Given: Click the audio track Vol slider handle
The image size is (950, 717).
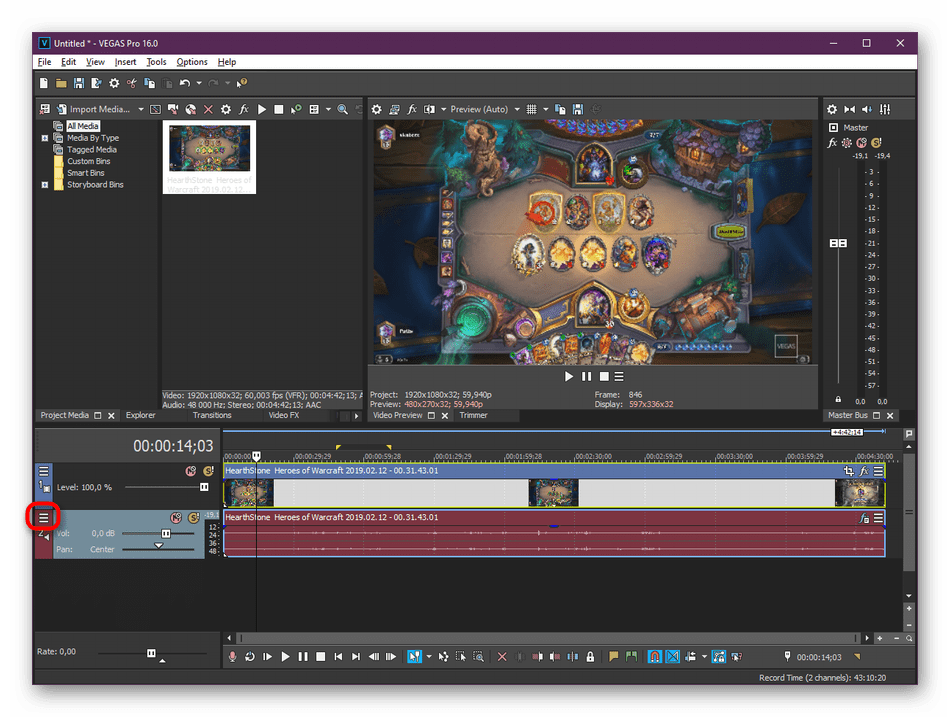Looking at the screenshot, I should (x=165, y=534).
